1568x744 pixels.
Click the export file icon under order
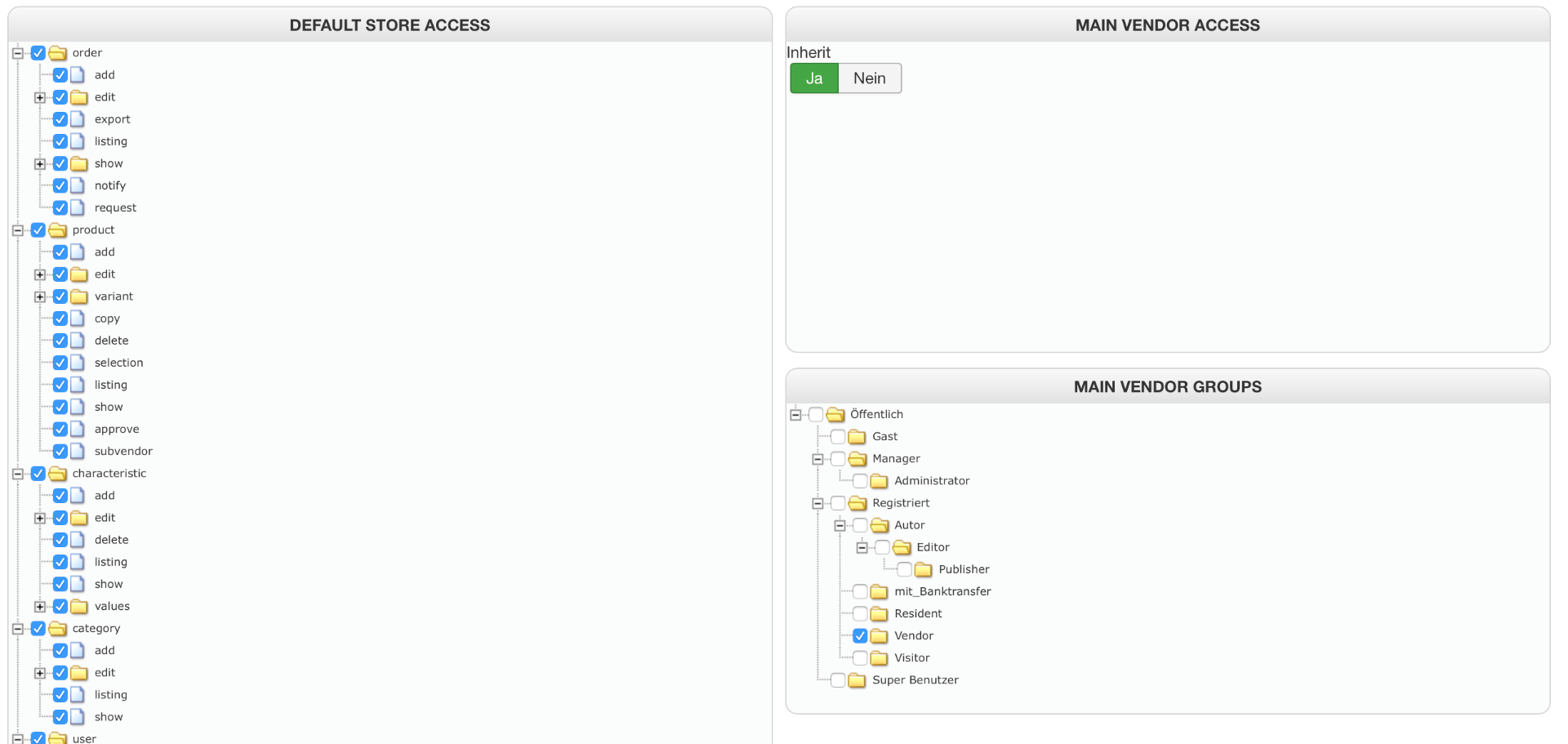click(x=78, y=119)
